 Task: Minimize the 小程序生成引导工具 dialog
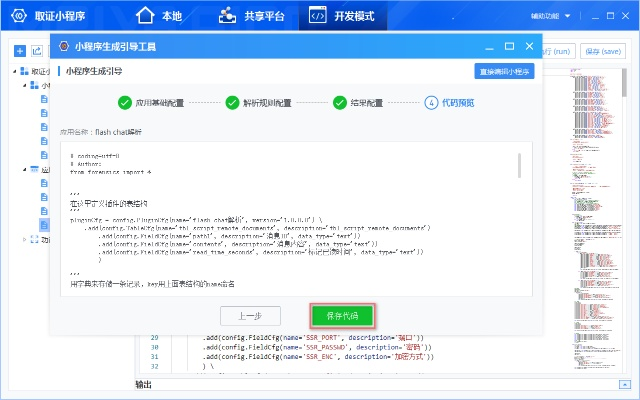point(489,47)
